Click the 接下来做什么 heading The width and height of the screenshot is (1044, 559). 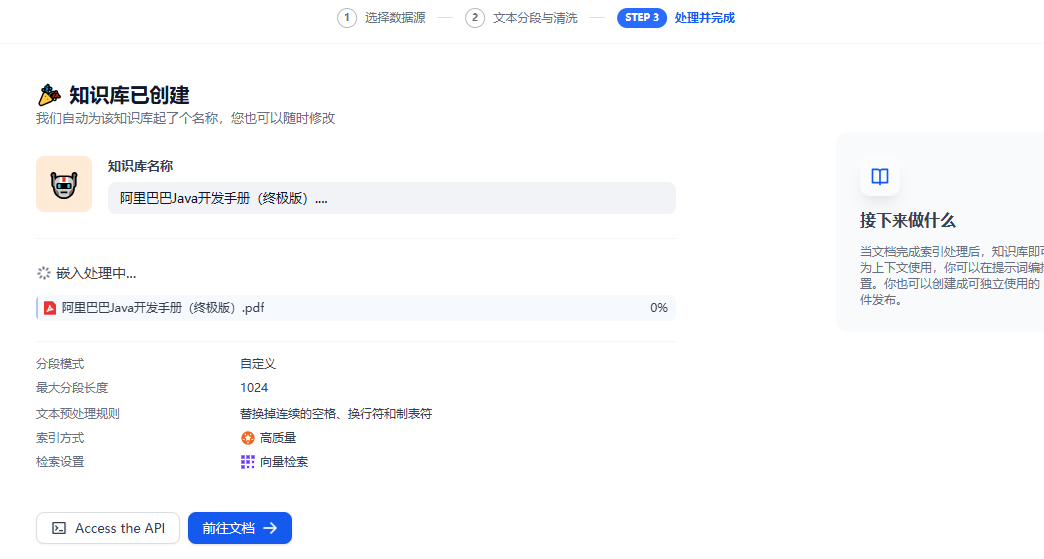click(908, 220)
